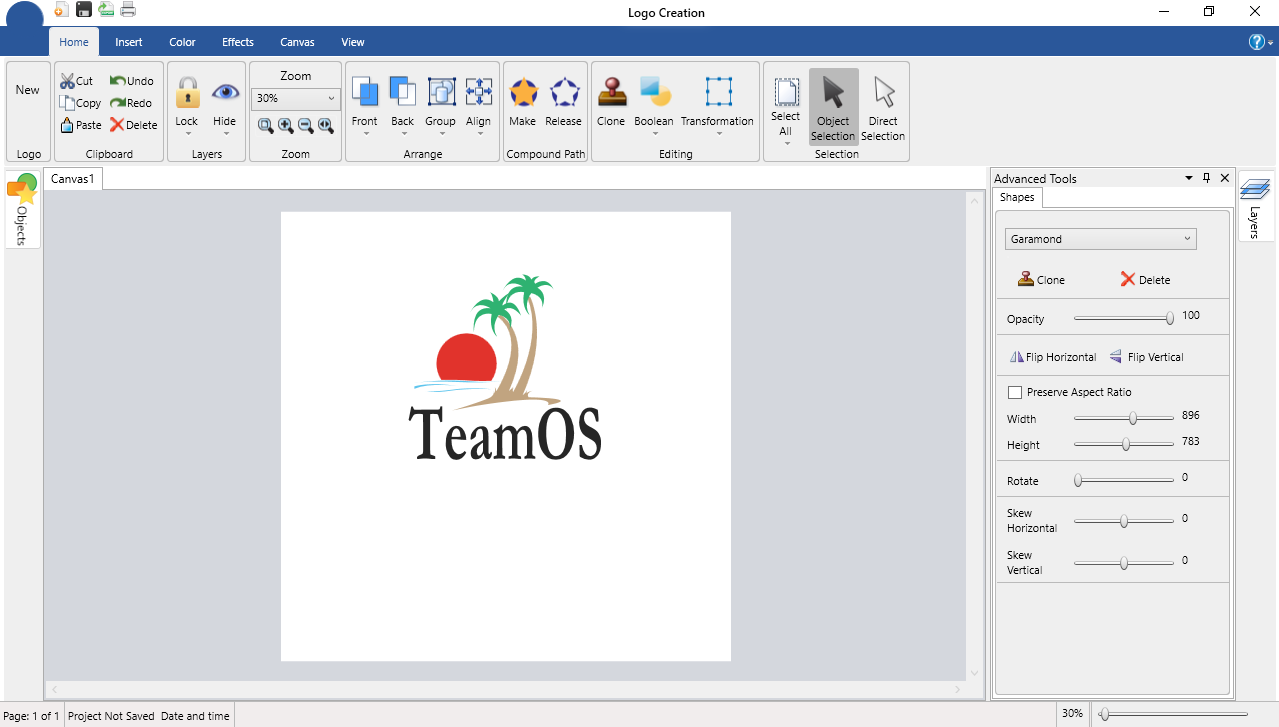
Task: Switch to the Canvas ribbon tab
Action: (297, 42)
